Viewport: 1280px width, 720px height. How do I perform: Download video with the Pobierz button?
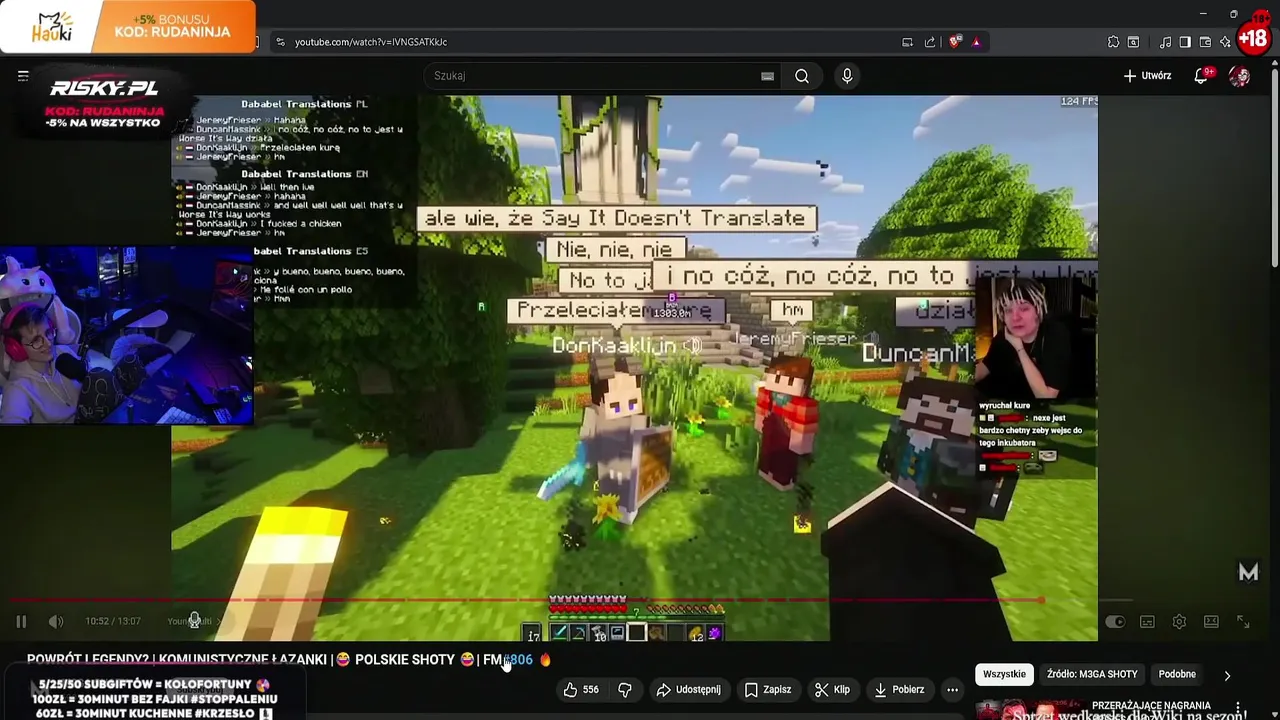click(899, 689)
